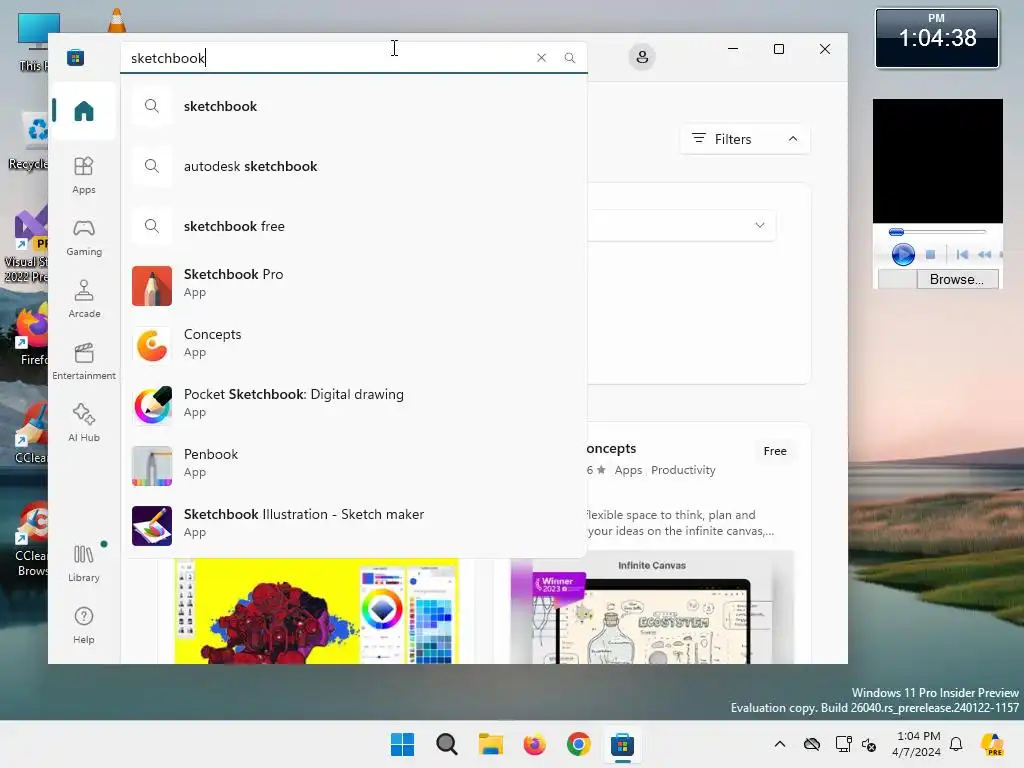Open File Explorer from taskbar

[490, 744]
